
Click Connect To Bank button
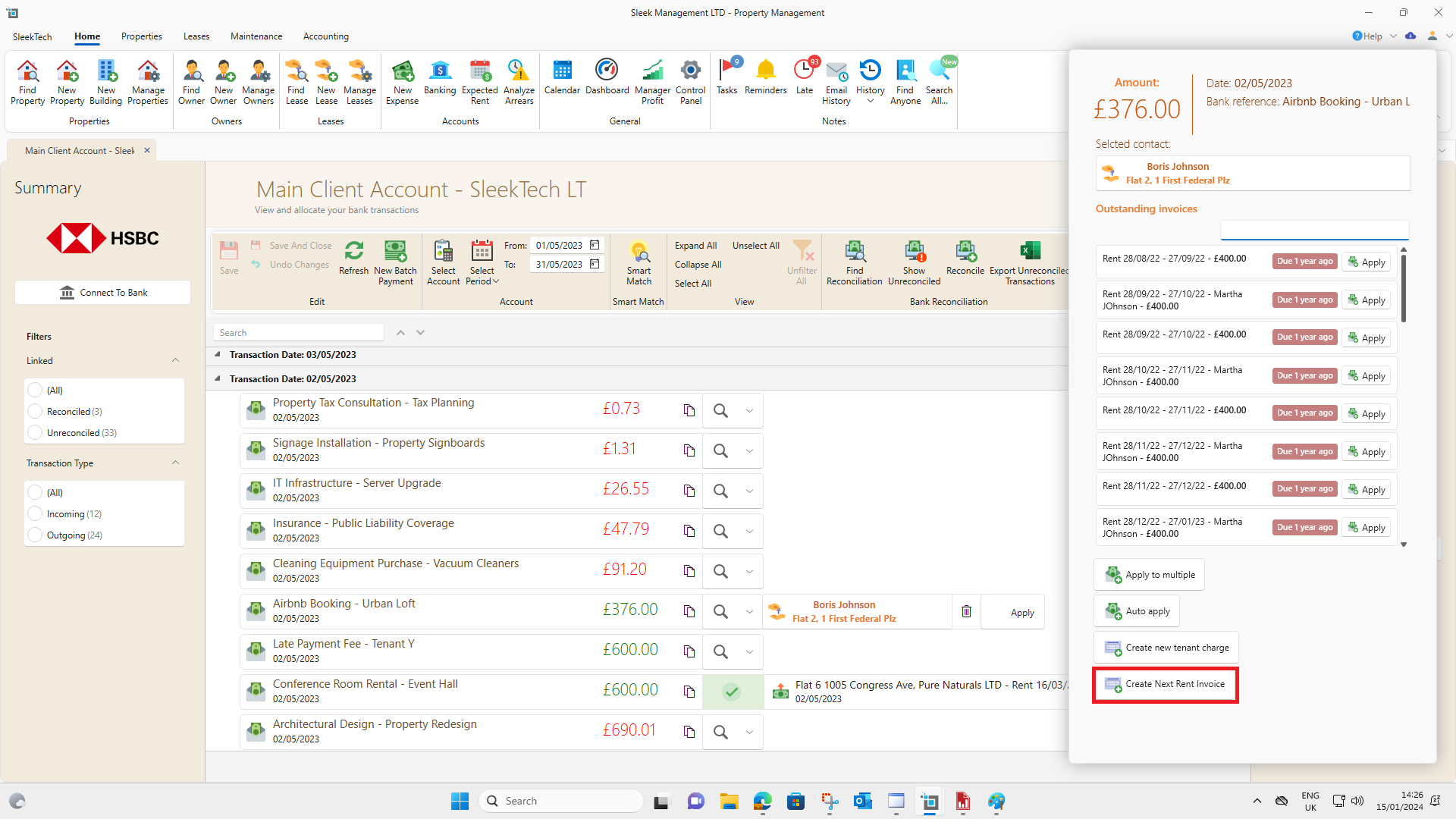tap(102, 293)
